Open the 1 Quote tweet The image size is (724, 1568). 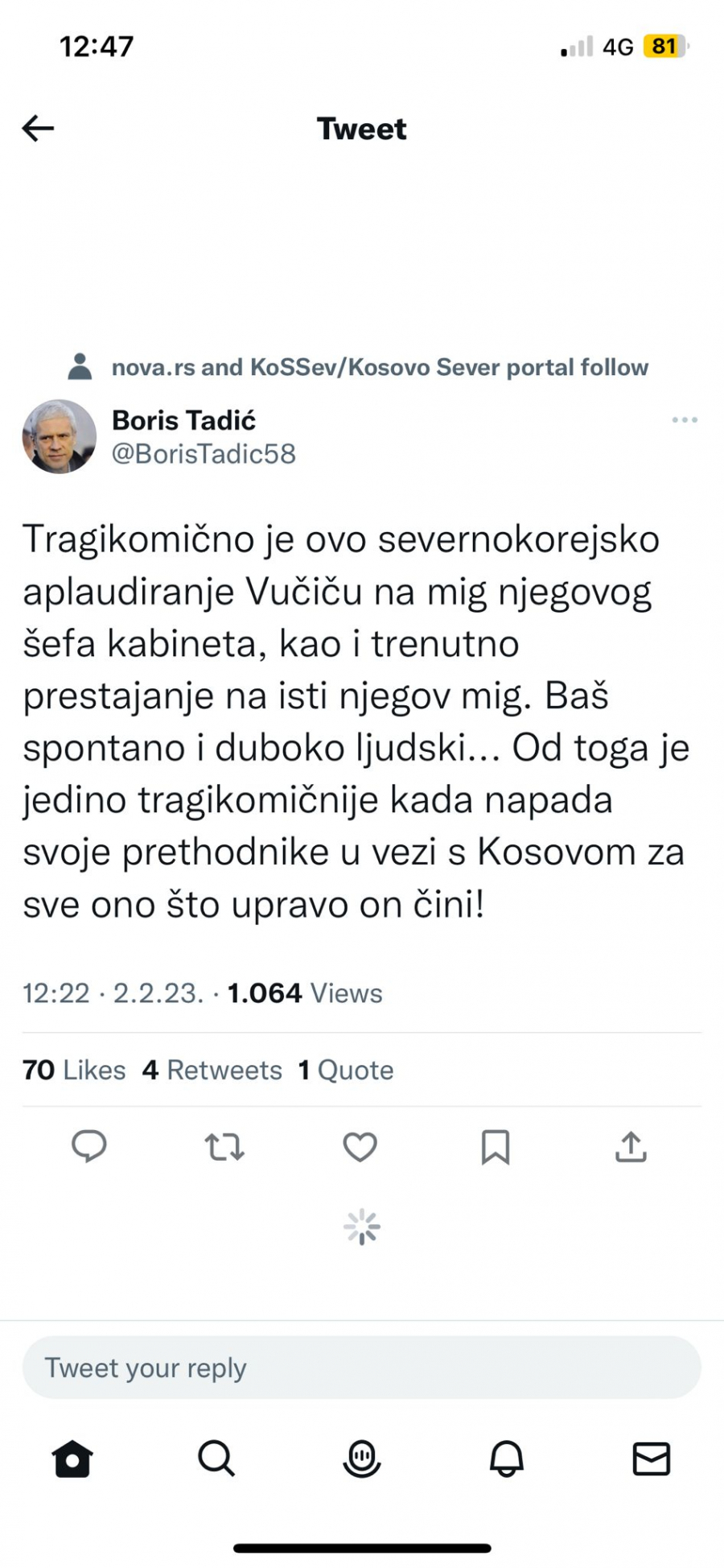point(346,1069)
